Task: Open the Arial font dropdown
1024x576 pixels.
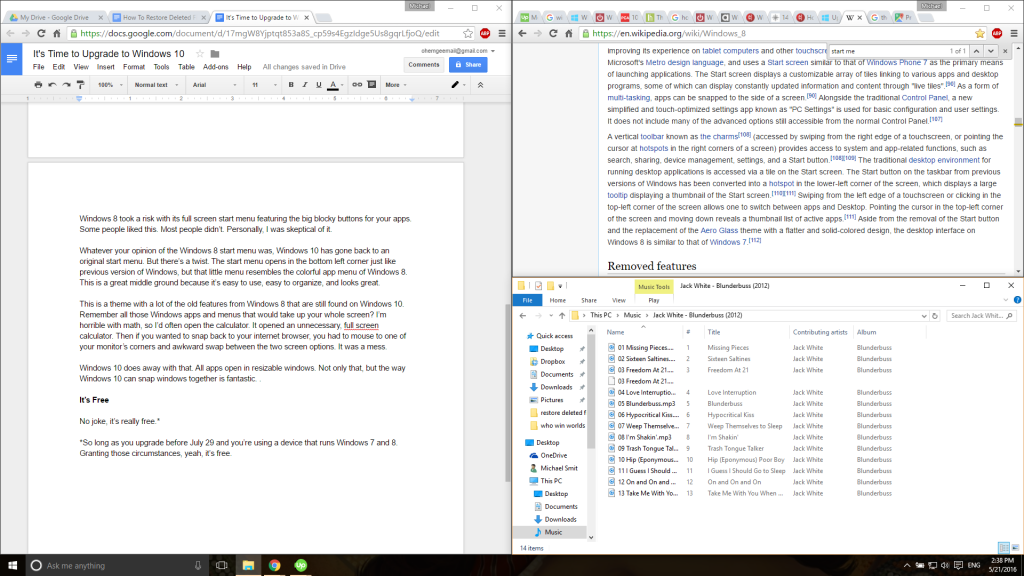Action: [x=214, y=85]
